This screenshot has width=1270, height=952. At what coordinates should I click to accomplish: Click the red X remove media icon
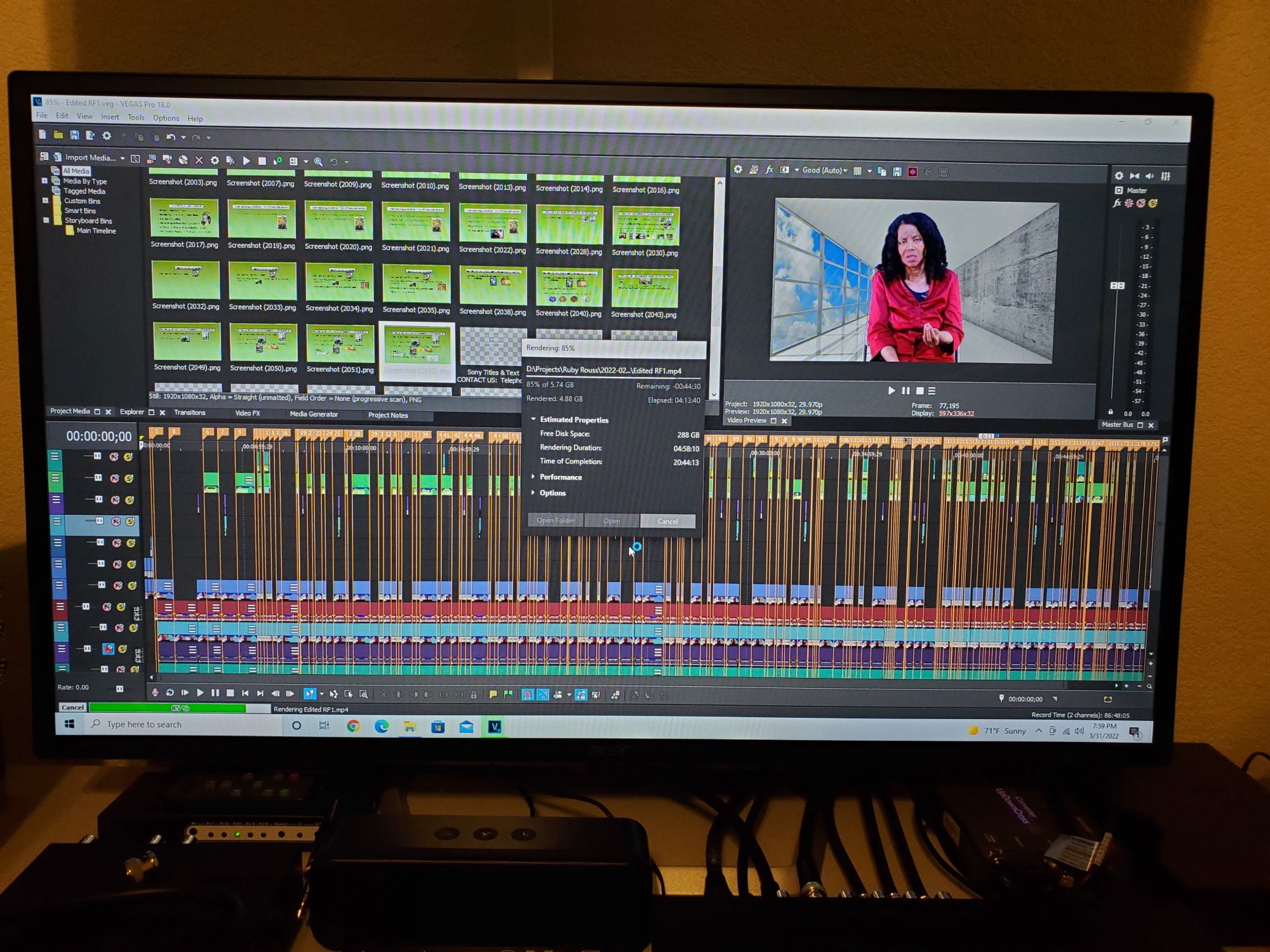[199, 160]
